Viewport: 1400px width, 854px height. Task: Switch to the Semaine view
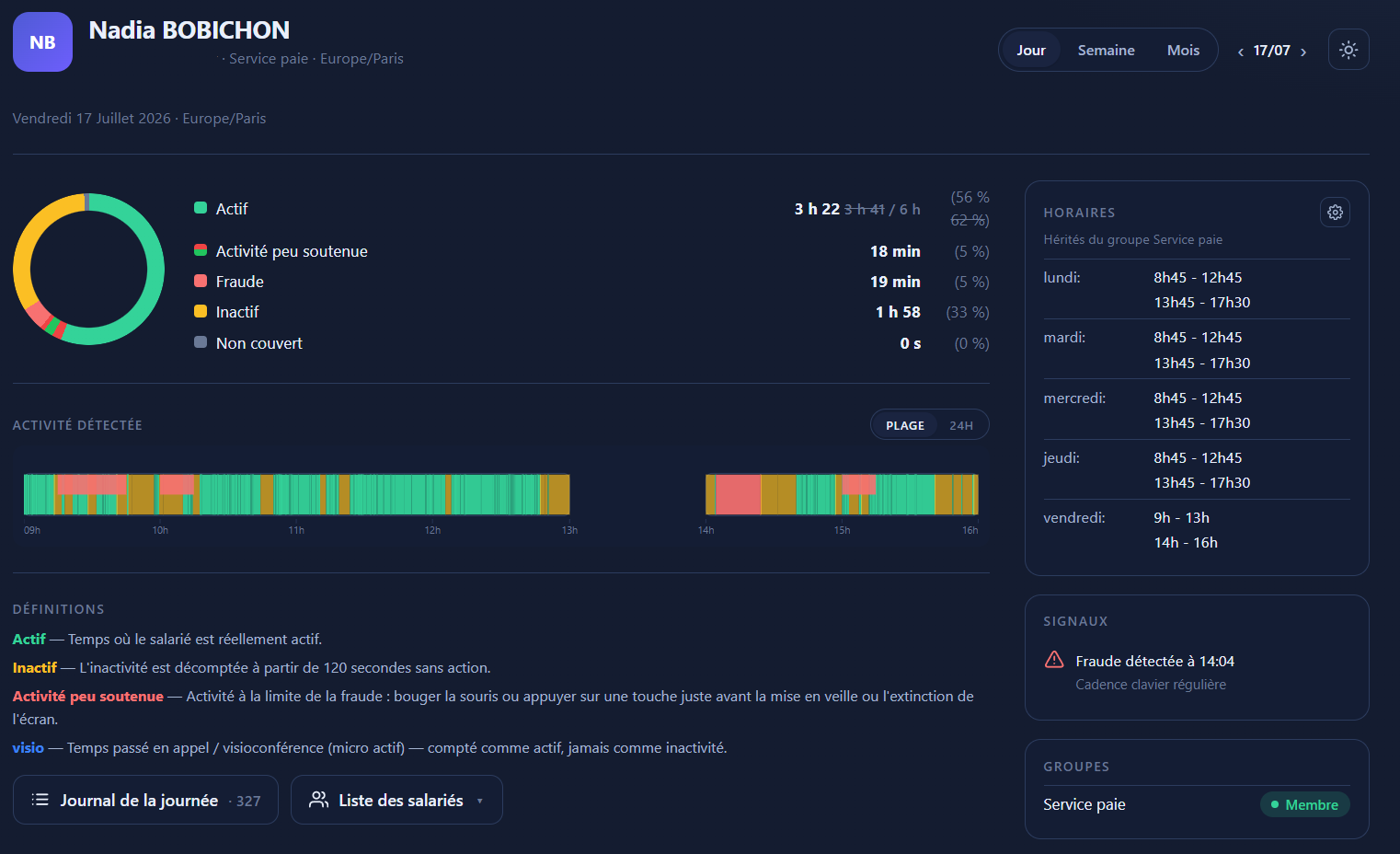1106,51
